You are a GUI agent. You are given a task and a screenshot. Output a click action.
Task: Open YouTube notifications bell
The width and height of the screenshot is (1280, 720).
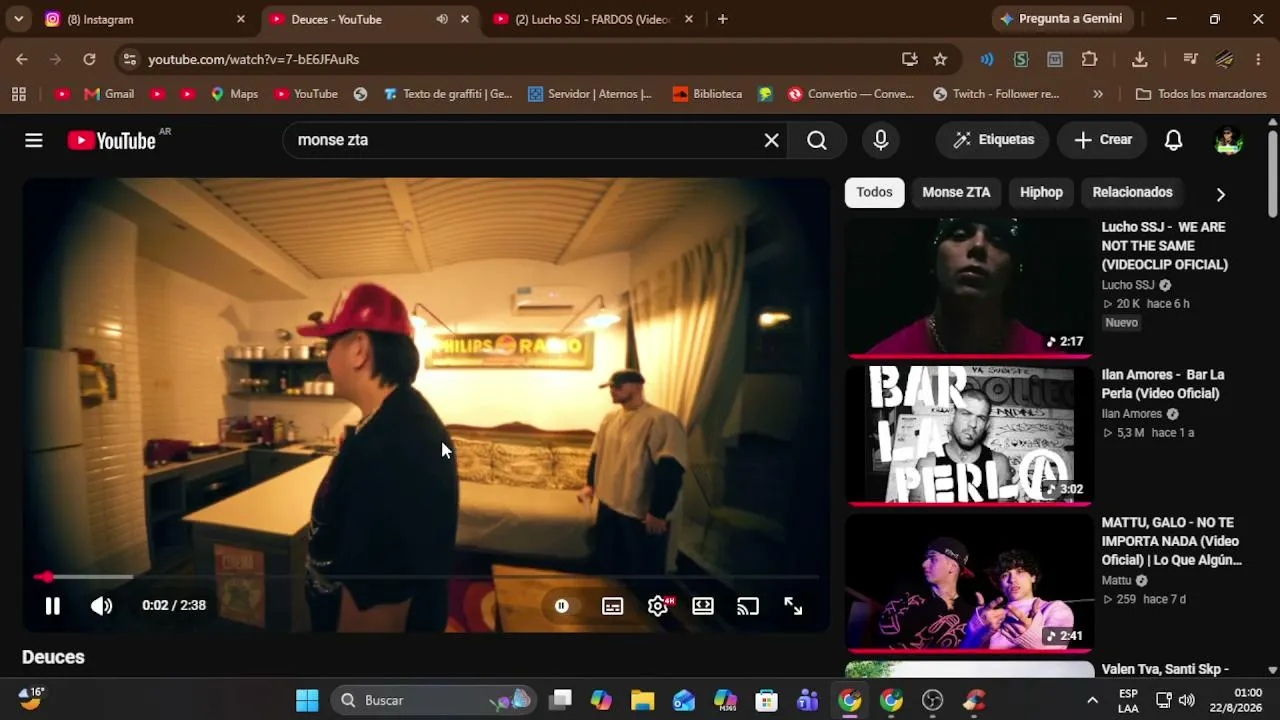click(1174, 140)
